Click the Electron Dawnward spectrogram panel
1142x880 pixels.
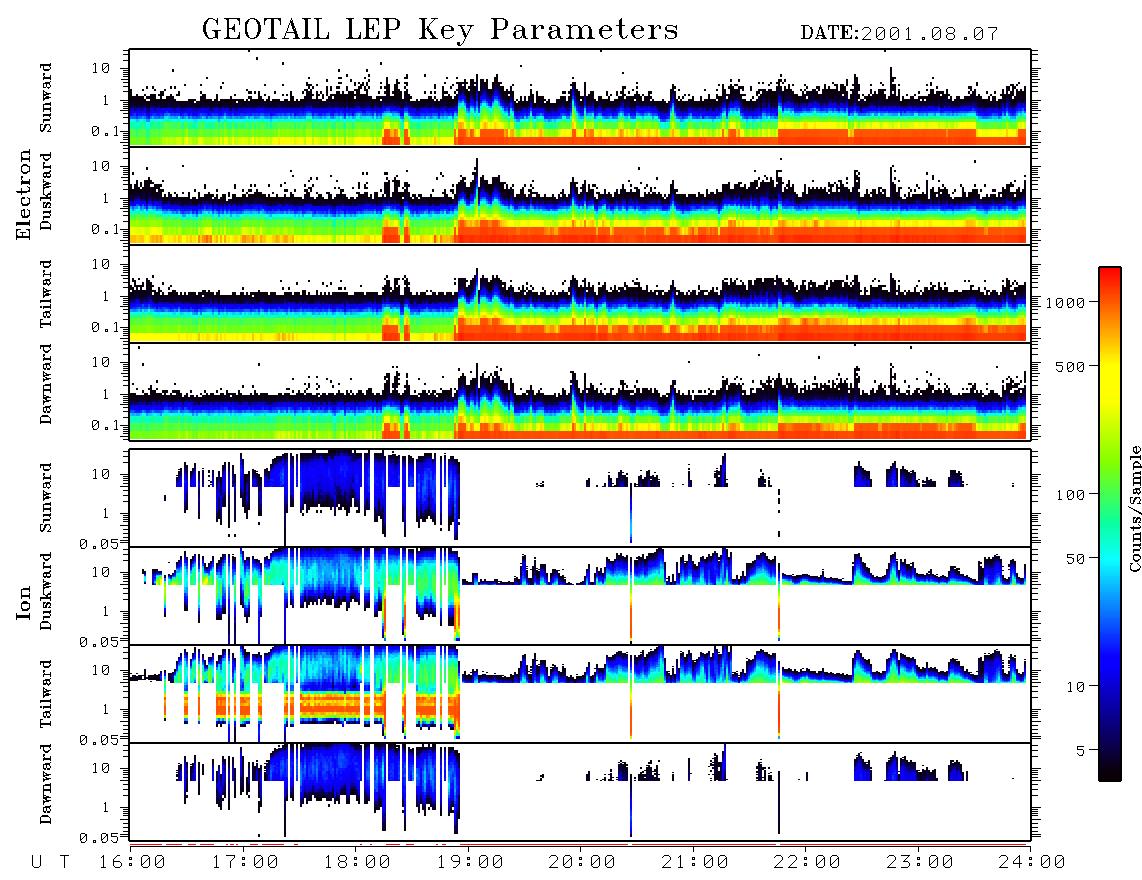(x=580, y=391)
